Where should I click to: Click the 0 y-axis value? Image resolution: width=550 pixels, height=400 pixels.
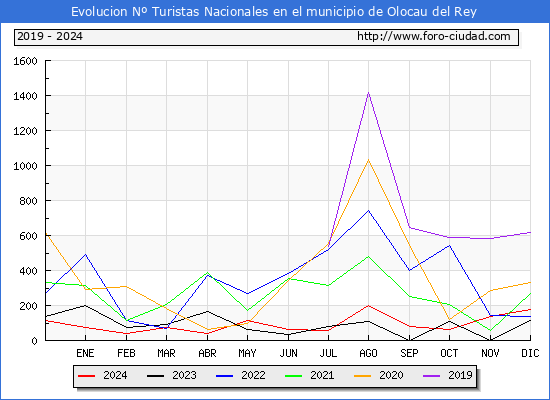[34, 341]
